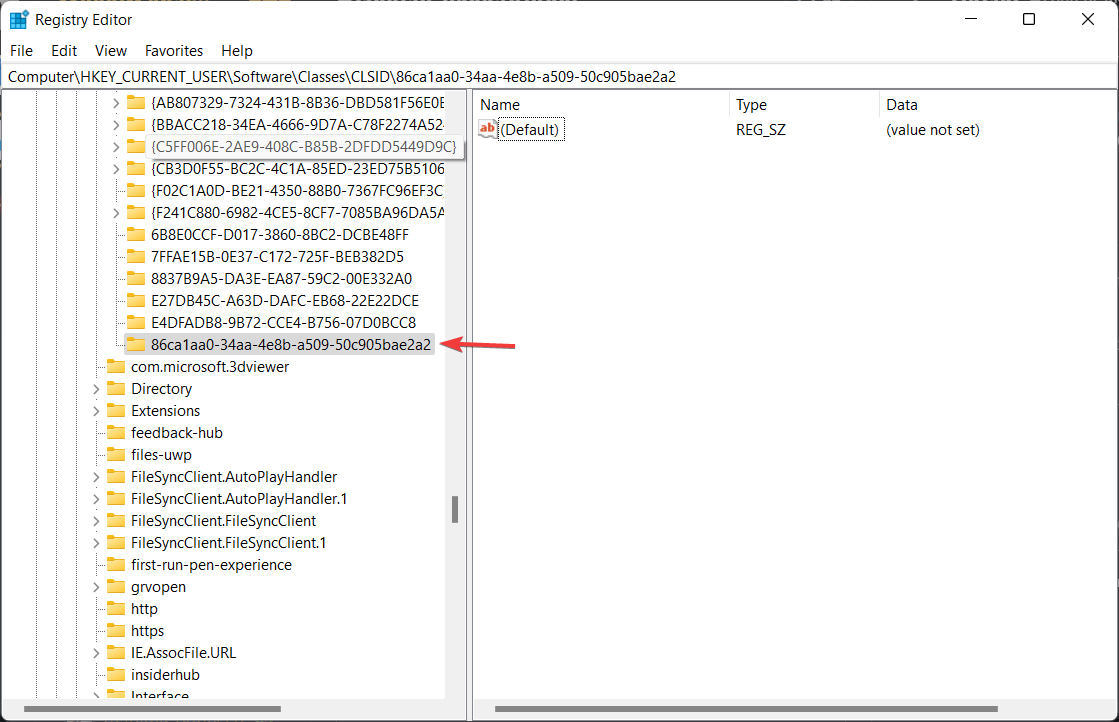Select the (Default) value entry
This screenshot has height=722, width=1119.
pos(531,130)
